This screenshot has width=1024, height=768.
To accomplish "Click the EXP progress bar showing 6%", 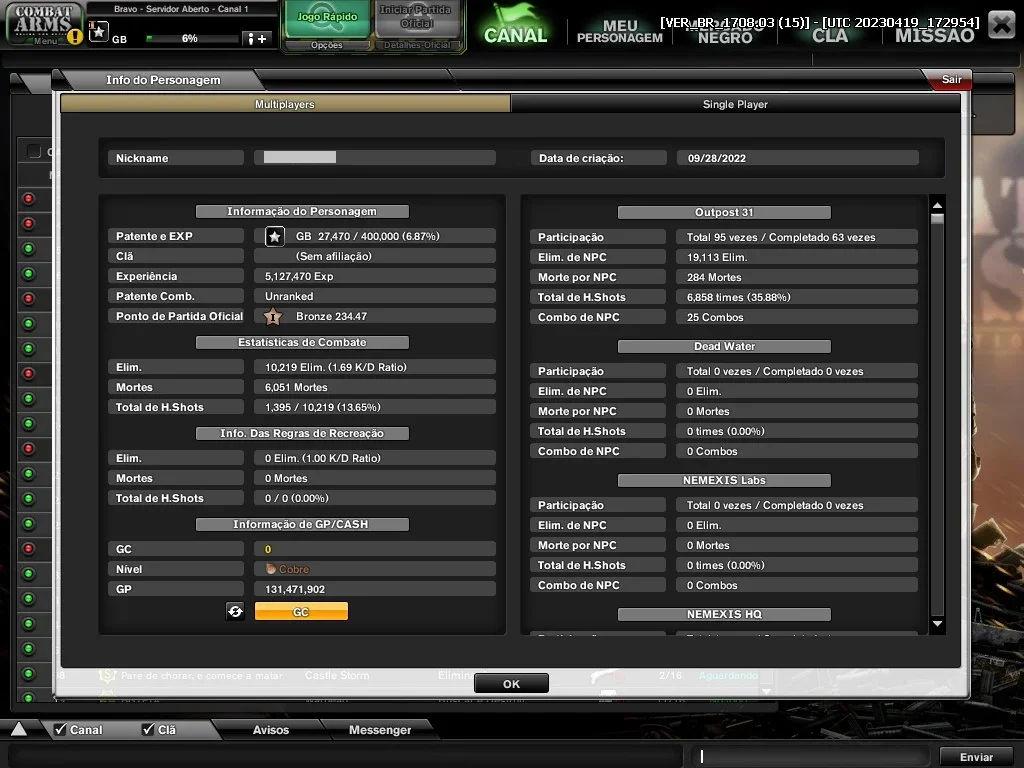I will pyautogui.click(x=191, y=39).
